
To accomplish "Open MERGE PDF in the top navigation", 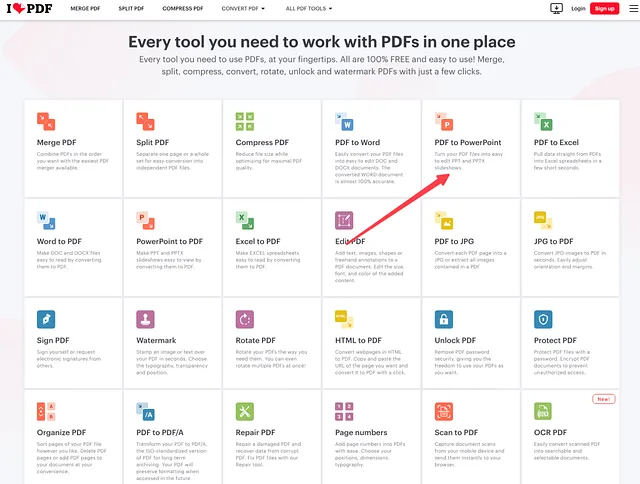I will 85,9.
